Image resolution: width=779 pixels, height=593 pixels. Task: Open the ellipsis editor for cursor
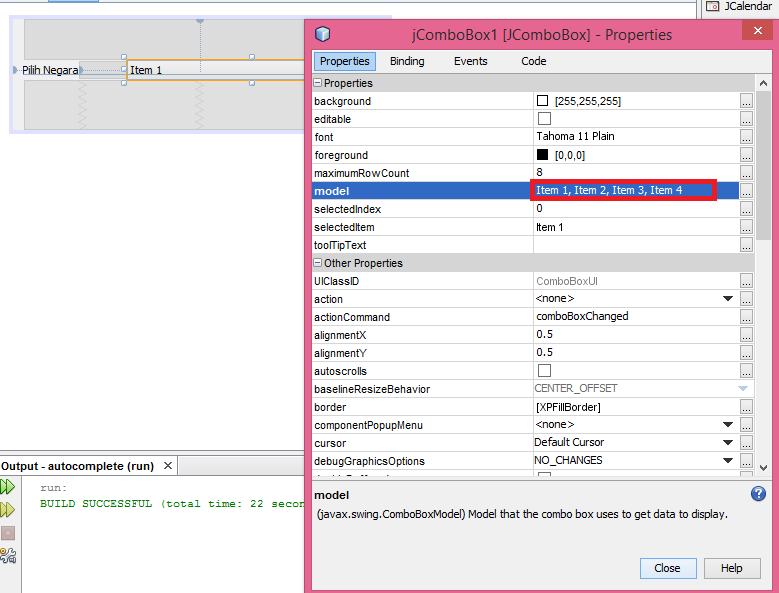[x=746, y=443]
